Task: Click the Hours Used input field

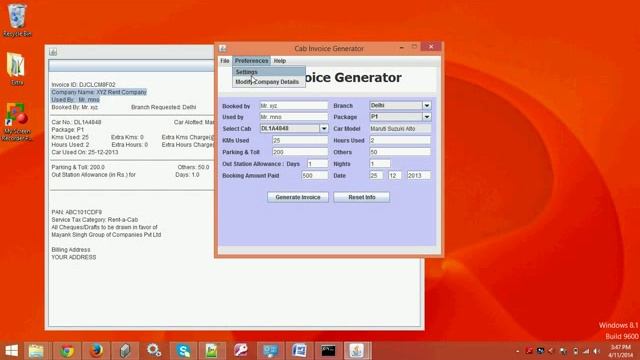Action: click(400, 140)
